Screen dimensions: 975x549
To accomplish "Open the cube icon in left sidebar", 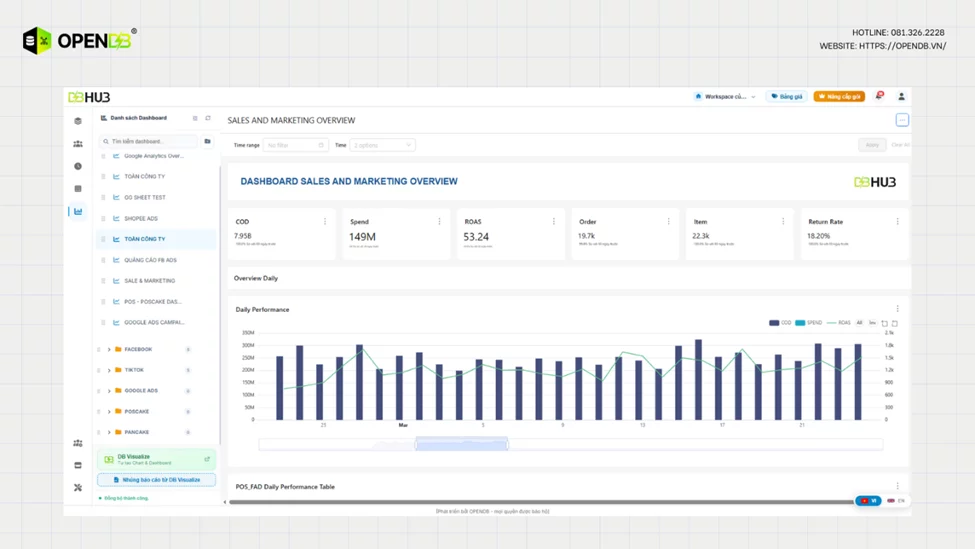I will tap(78, 121).
